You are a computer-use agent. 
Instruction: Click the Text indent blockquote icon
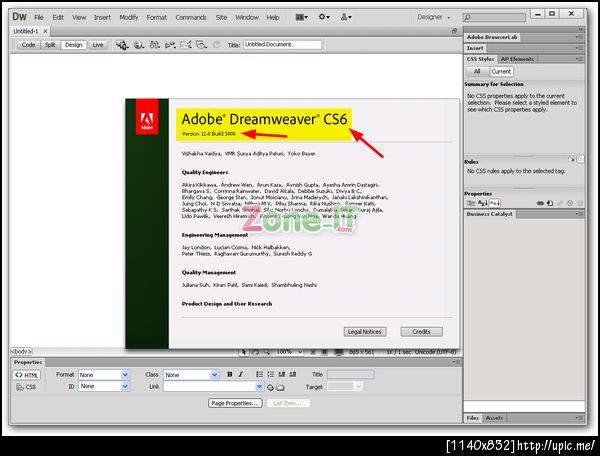tap(293, 375)
